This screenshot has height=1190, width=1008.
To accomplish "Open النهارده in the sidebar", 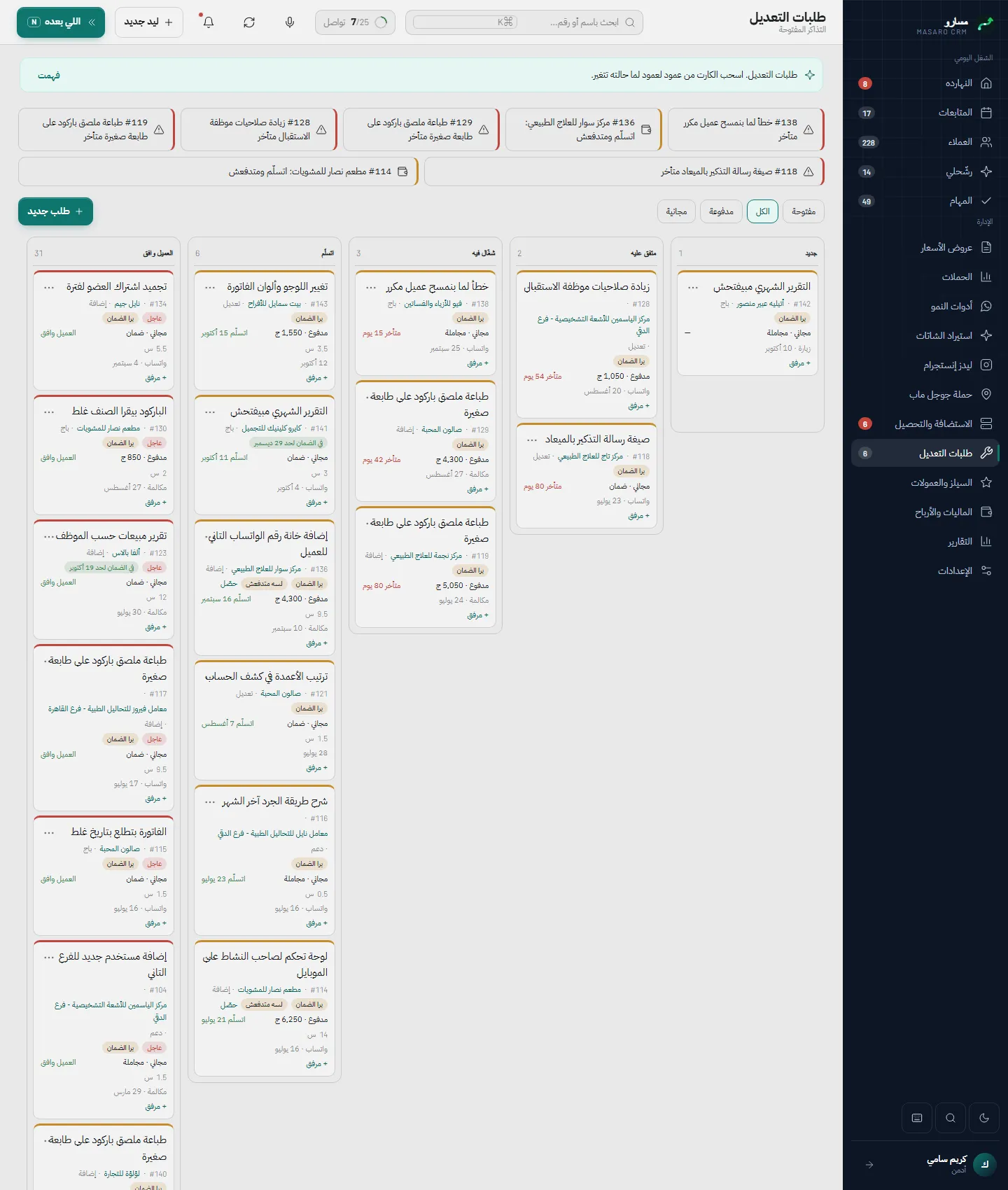I will click(x=925, y=83).
